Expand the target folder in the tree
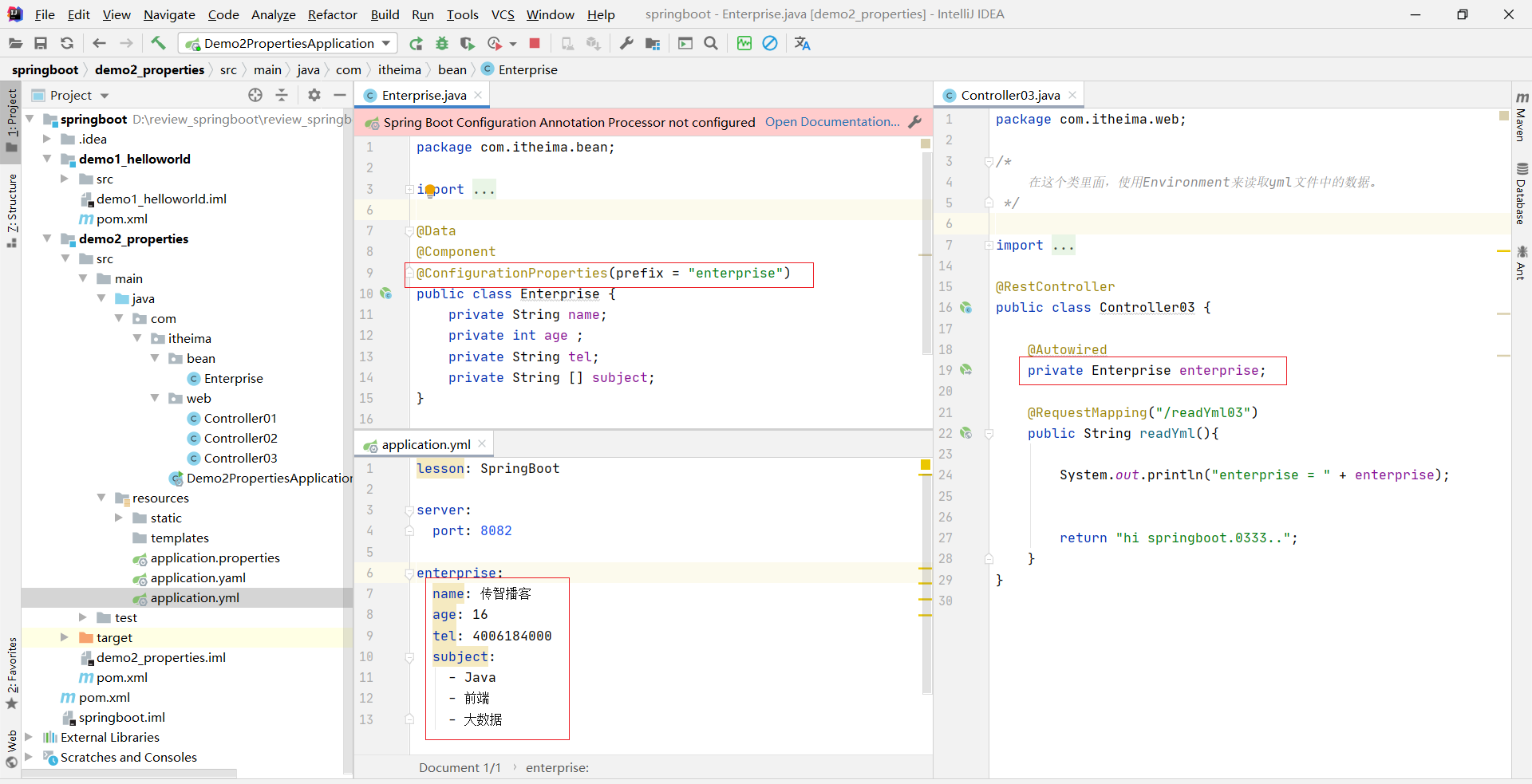Screen dimensions: 1532x784 [65, 637]
